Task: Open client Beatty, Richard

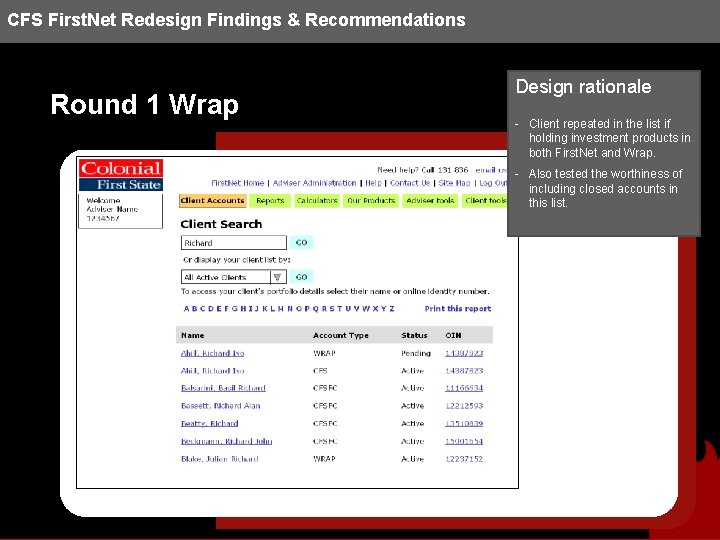Action: pyautogui.click(x=209, y=423)
